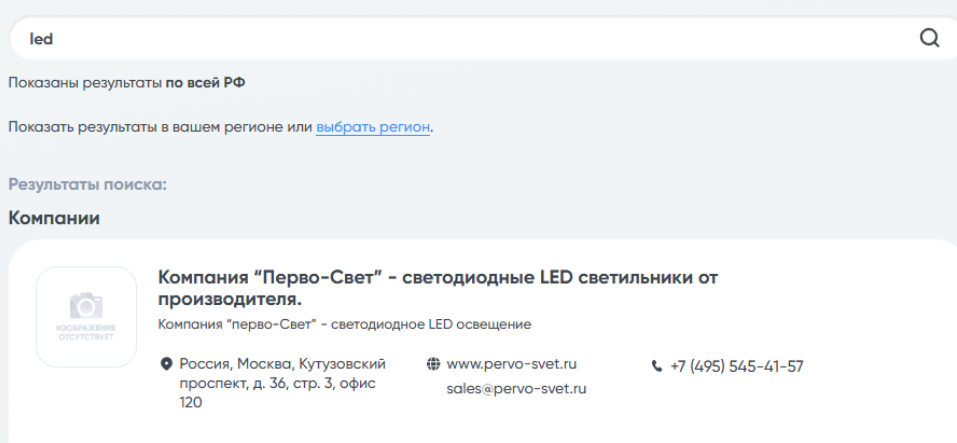Click the phone handset icon
This screenshot has width=957, height=443.
657,367
